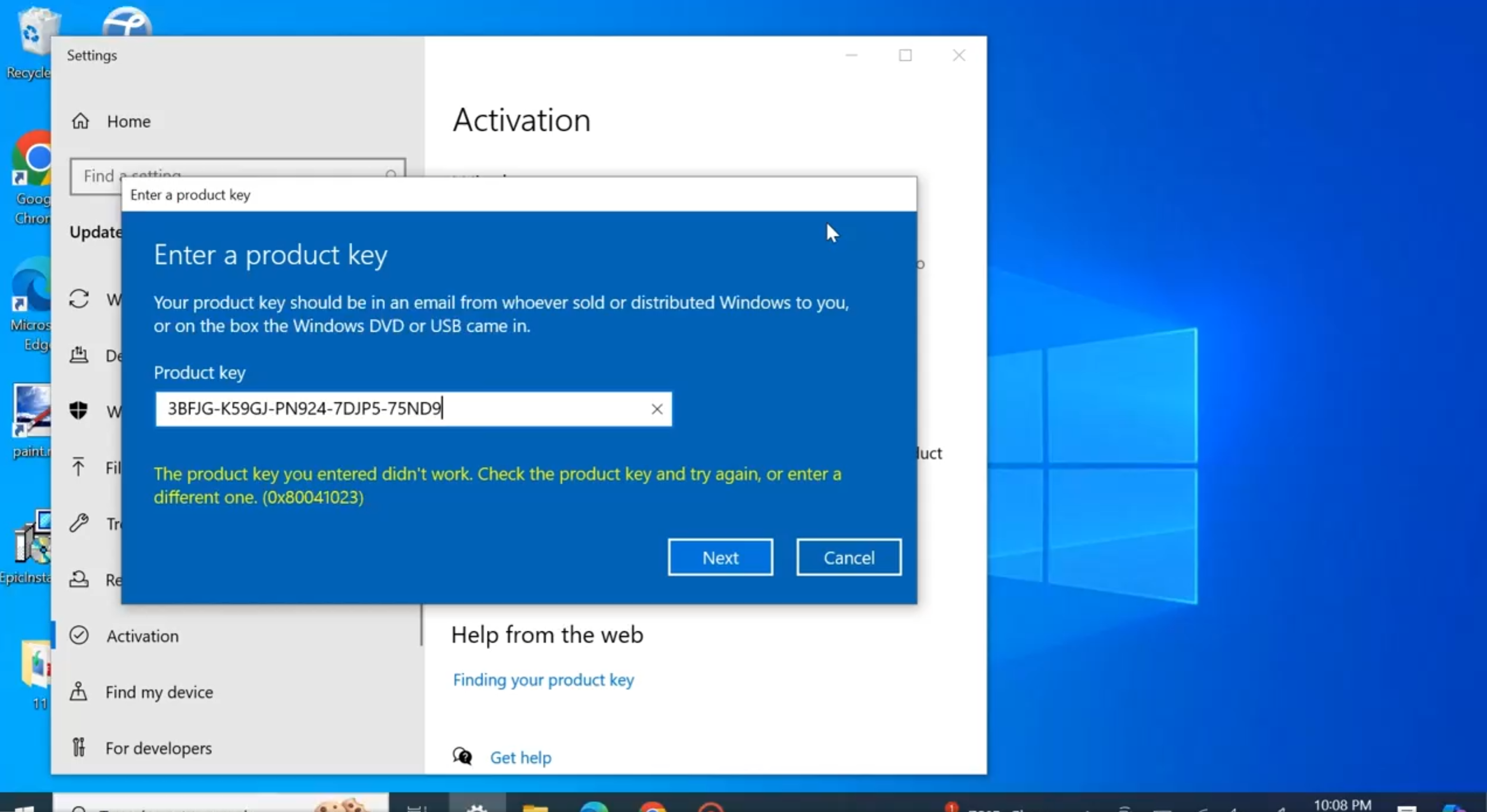Open Find my device settings page
The height and width of the screenshot is (812, 1487).
[159, 692]
